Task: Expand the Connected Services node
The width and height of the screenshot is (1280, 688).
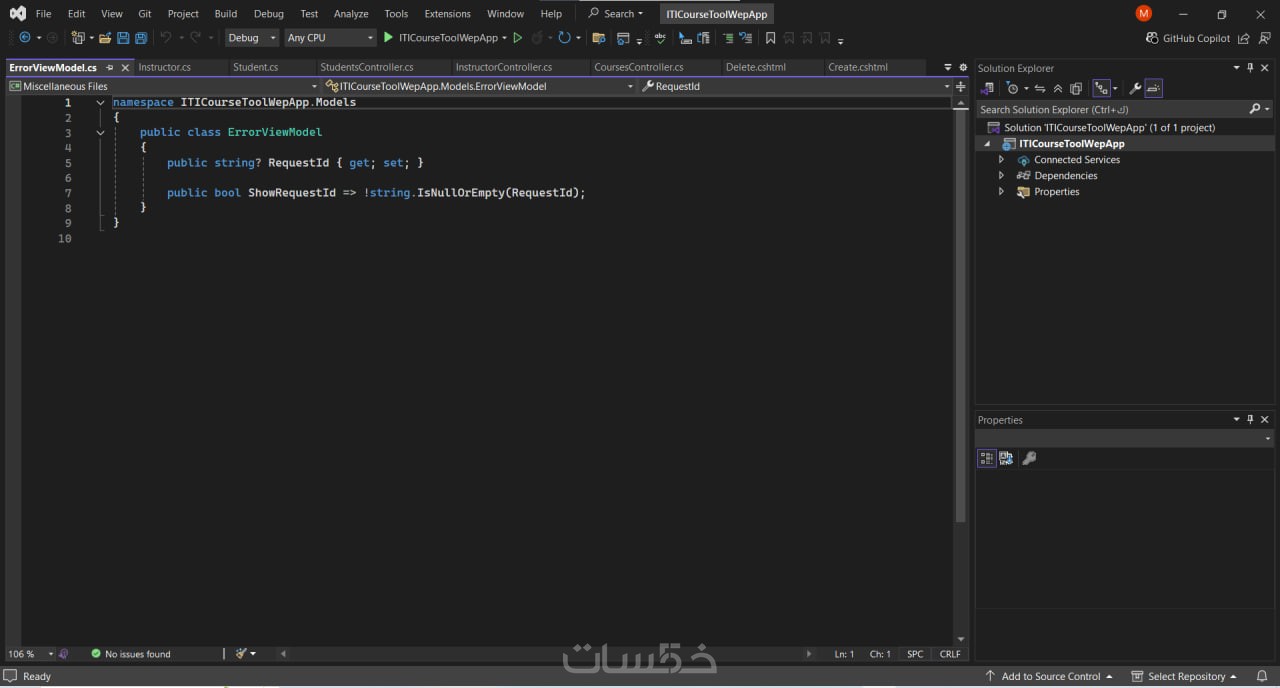Action: pyautogui.click(x=1001, y=160)
